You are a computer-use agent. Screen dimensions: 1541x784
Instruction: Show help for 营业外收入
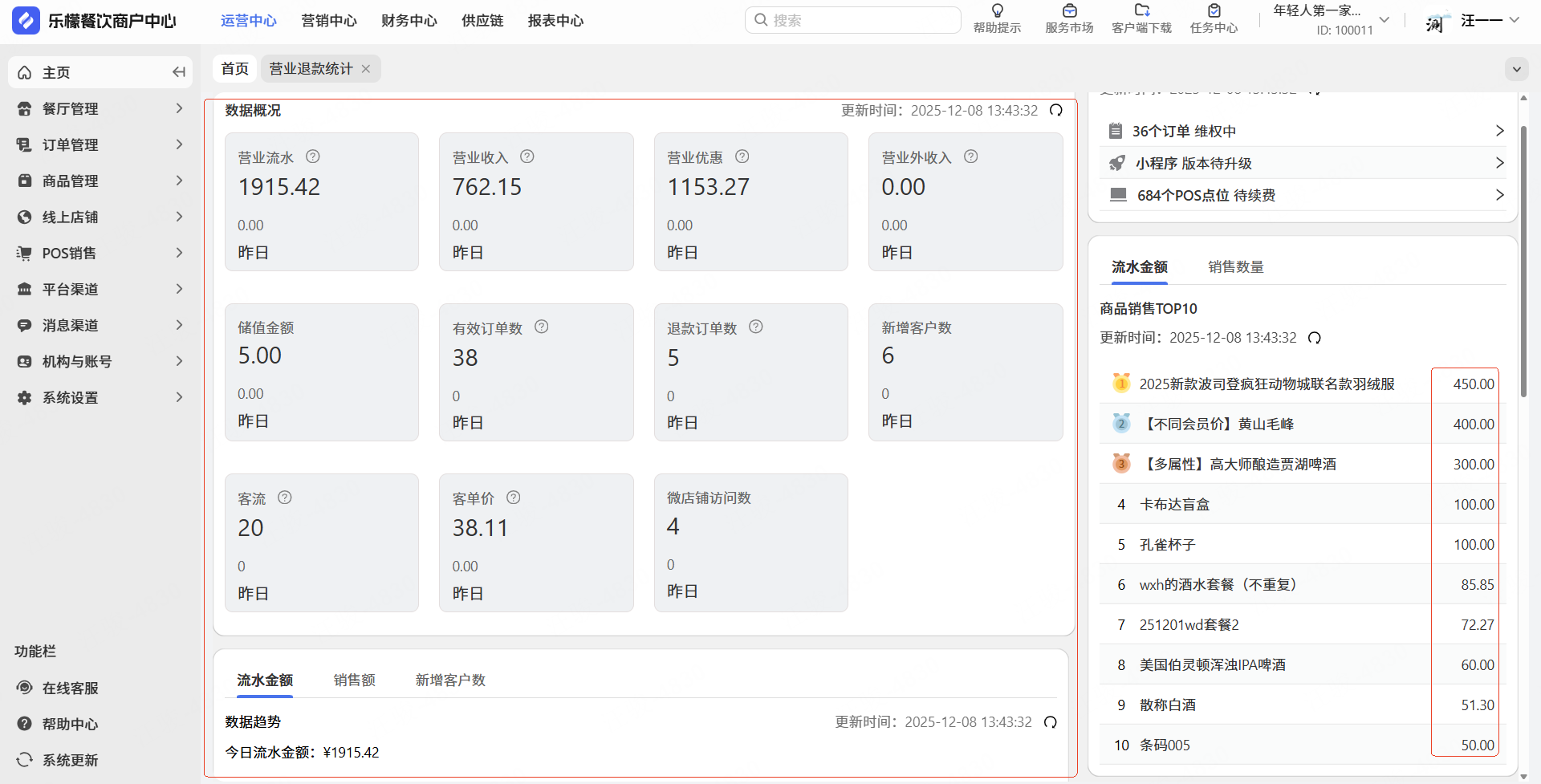click(971, 156)
